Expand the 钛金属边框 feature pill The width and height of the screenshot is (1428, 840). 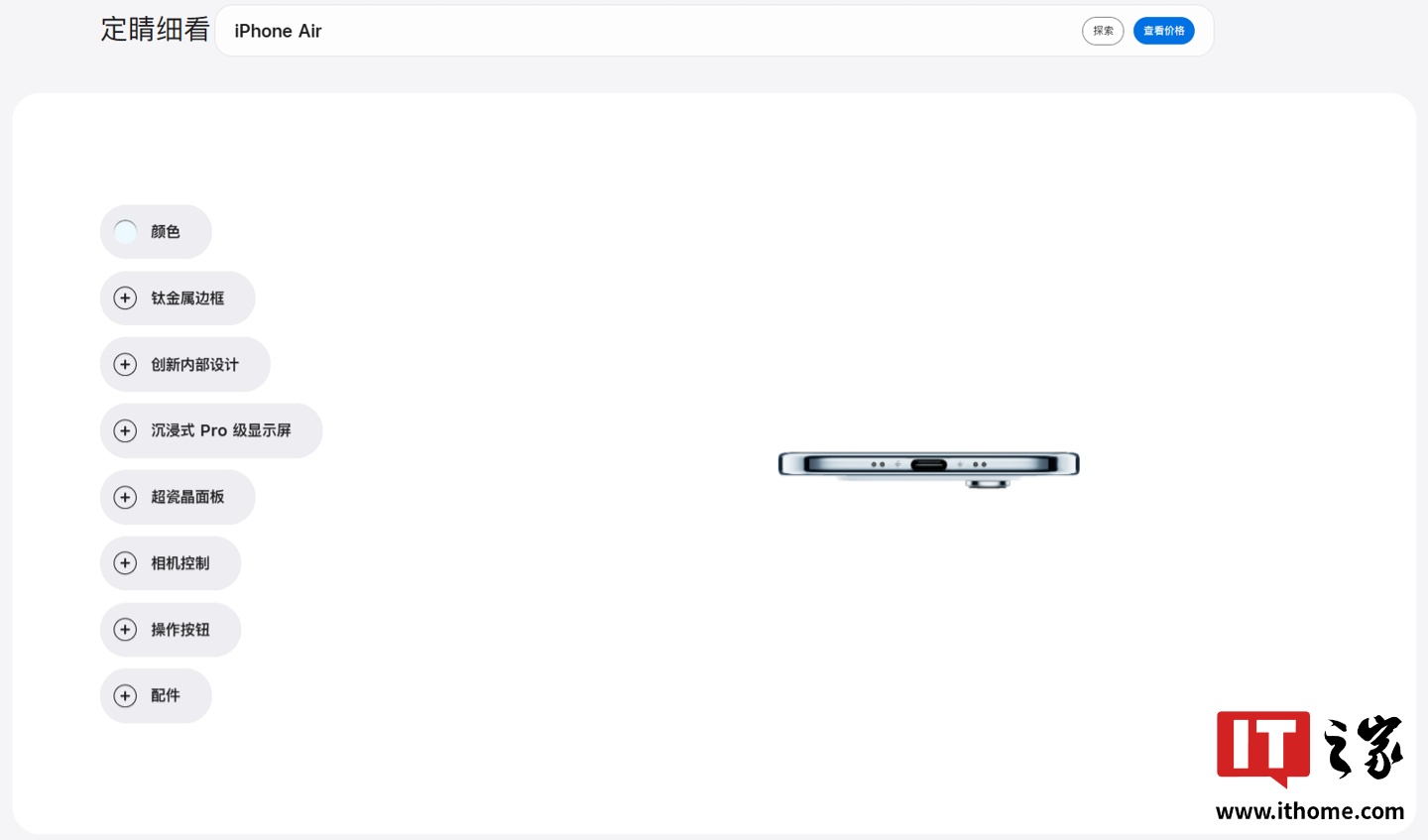(x=178, y=299)
